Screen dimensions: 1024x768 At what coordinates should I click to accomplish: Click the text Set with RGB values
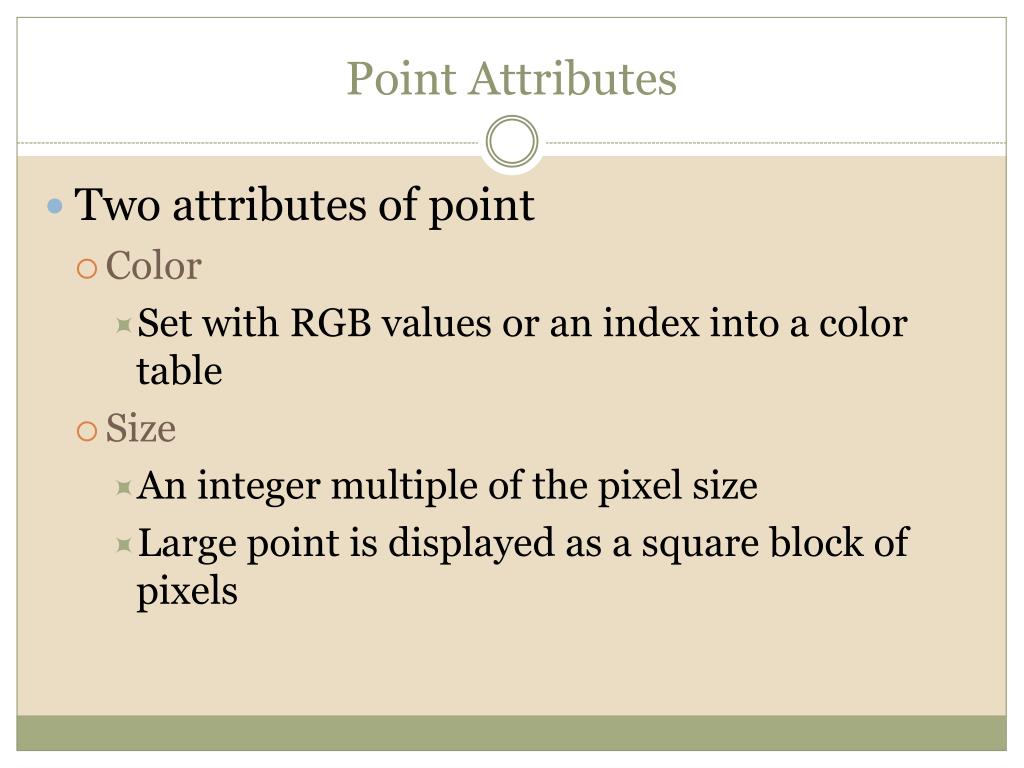click(315, 323)
